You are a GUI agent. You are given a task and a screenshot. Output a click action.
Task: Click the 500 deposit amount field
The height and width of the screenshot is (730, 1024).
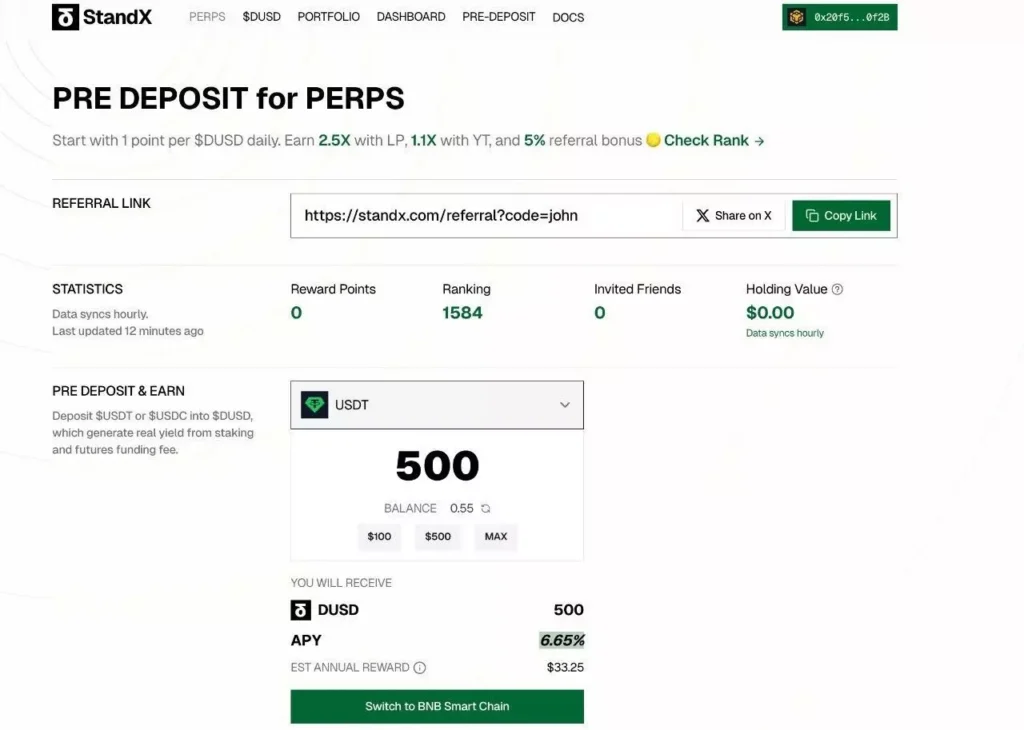(437, 466)
